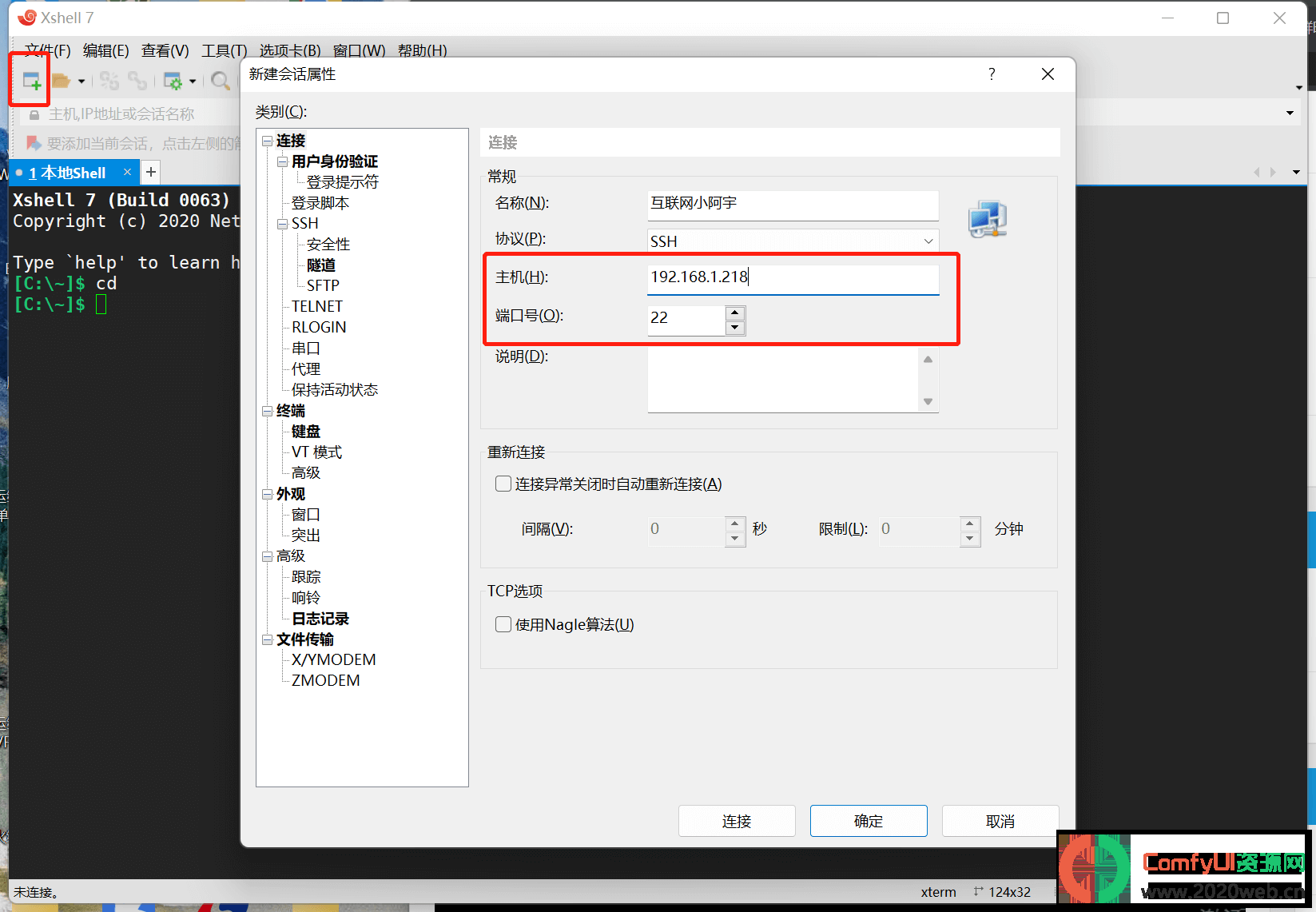Click the 端口号 port input field

pos(686,320)
